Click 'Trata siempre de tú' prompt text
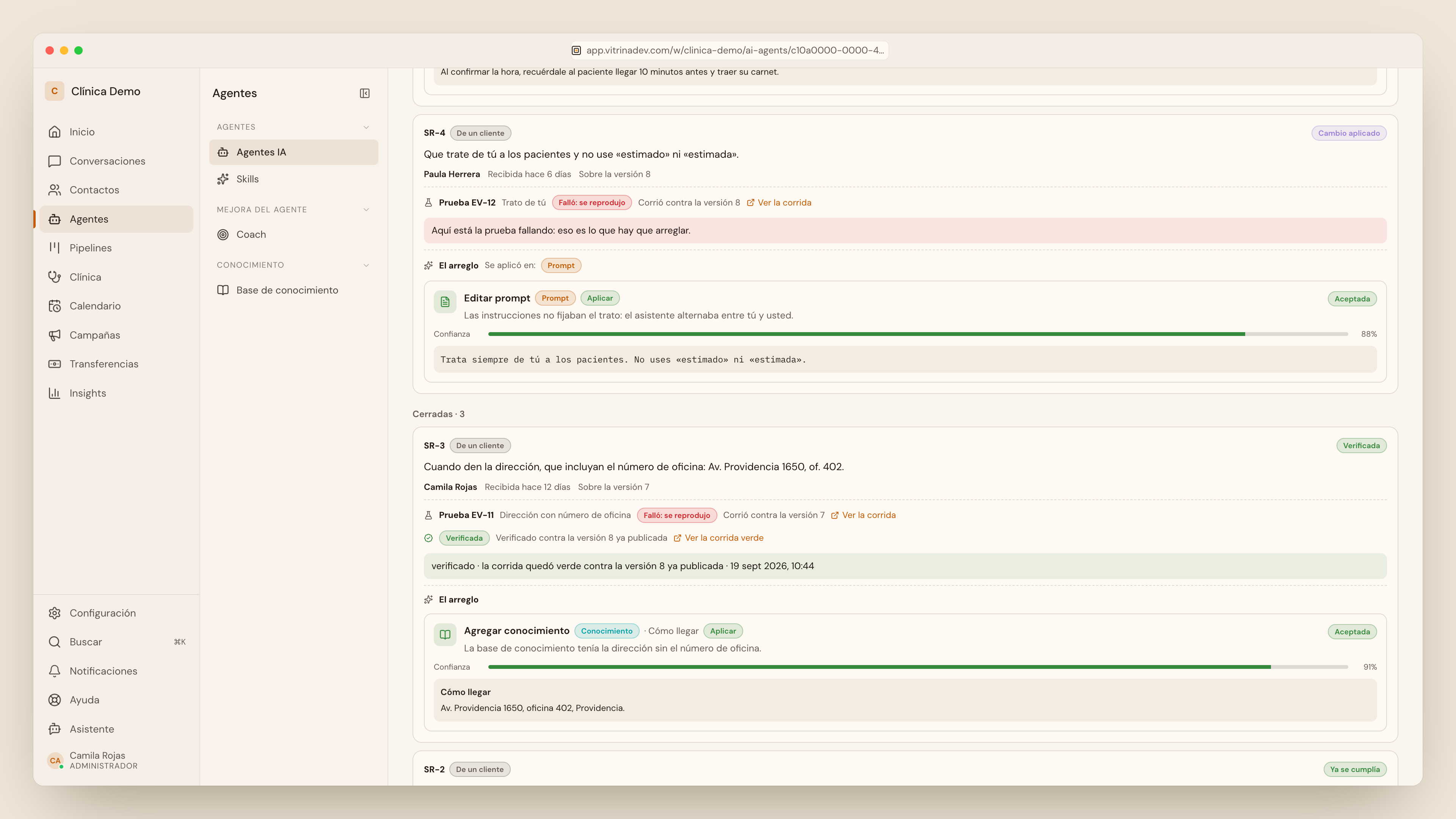This screenshot has width=1456, height=819. 623,359
